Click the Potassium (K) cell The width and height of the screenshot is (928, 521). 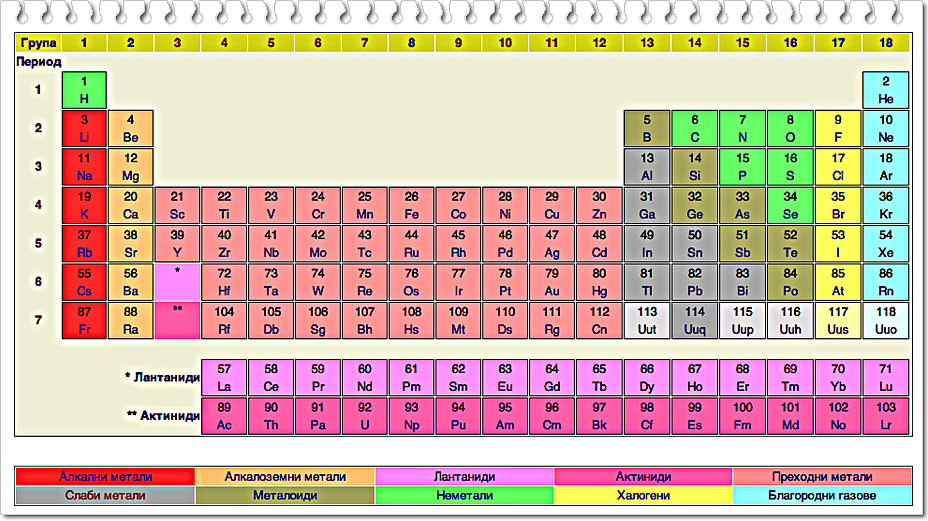click(x=84, y=205)
